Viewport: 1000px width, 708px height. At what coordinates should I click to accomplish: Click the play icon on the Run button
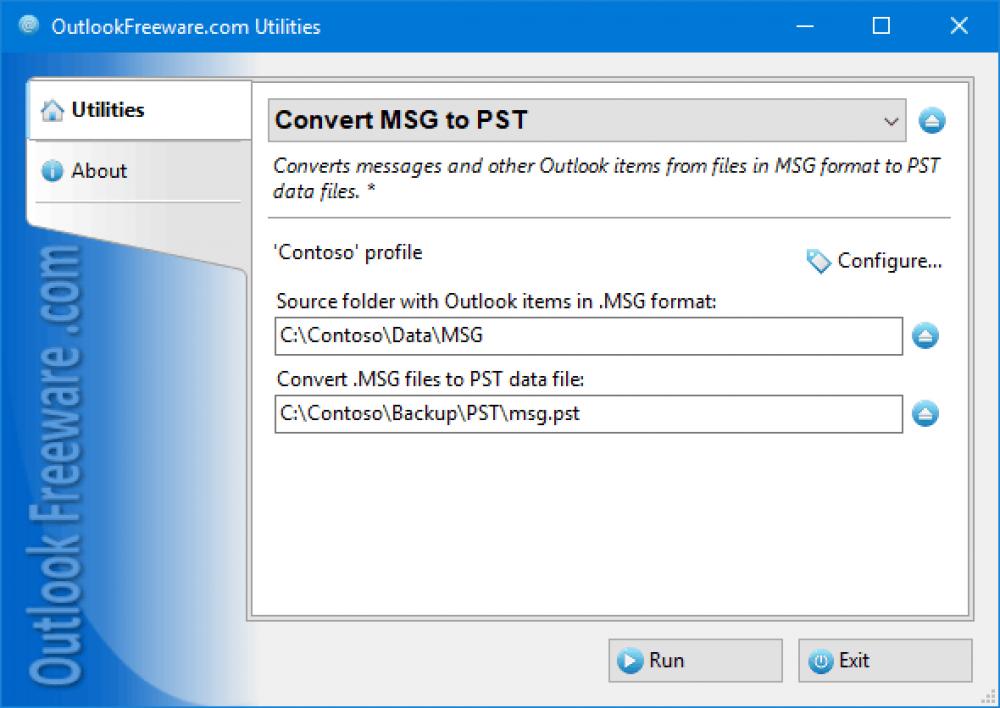click(x=630, y=660)
